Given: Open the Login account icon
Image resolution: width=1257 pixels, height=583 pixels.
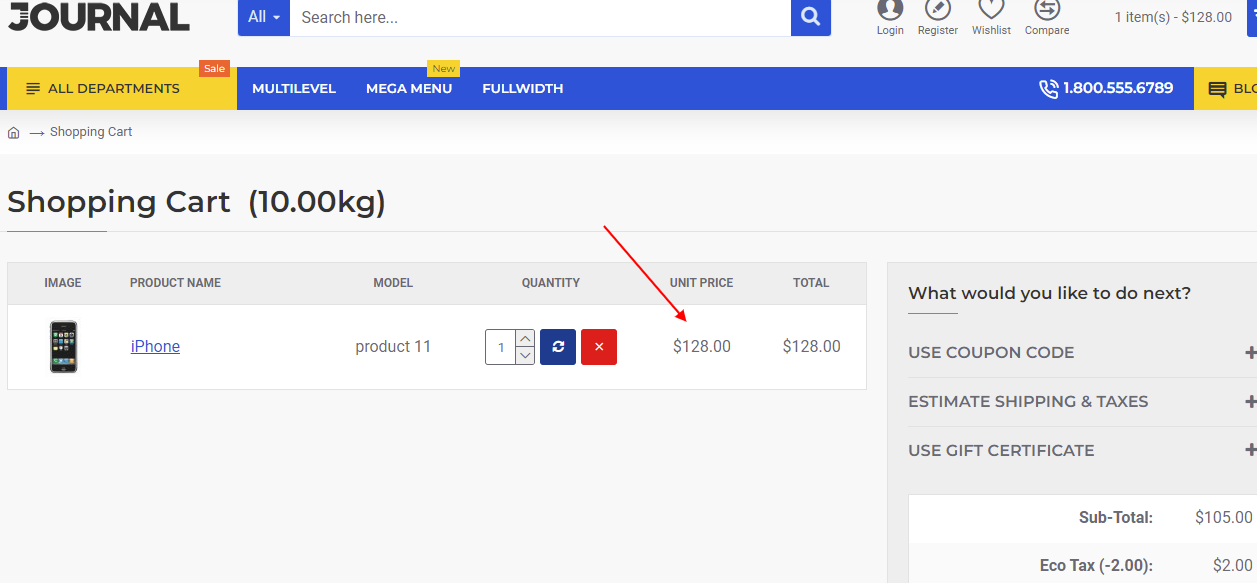Looking at the screenshot, I should pyautogui.click(x=890, y=9).
